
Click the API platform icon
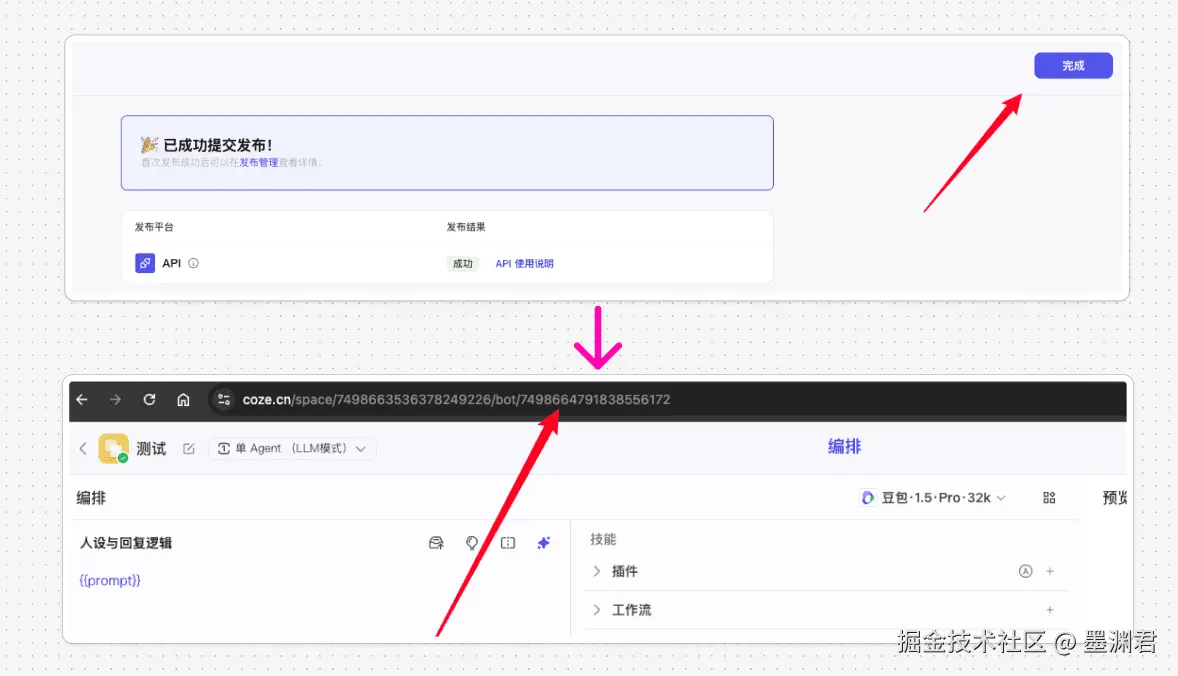145,263
